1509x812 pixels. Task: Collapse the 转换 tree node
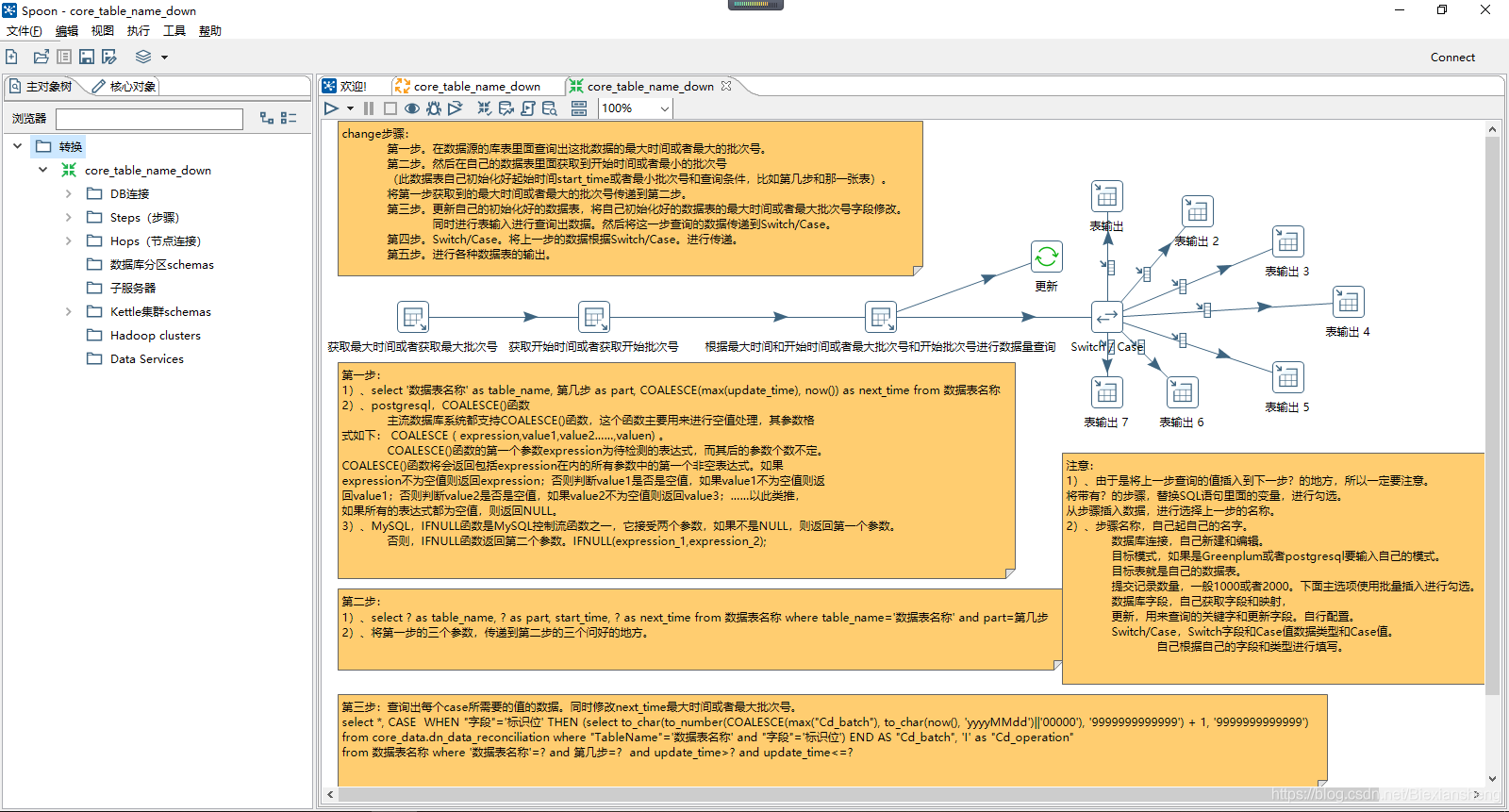(x=17, y=146)
